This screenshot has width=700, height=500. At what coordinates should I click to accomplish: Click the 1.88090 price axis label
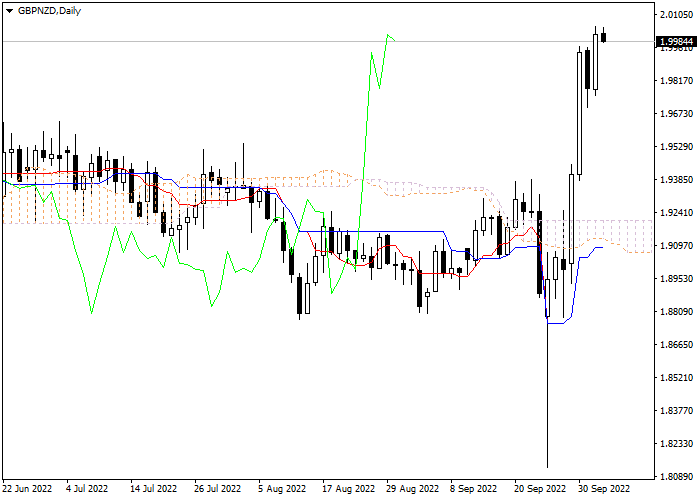676,312
